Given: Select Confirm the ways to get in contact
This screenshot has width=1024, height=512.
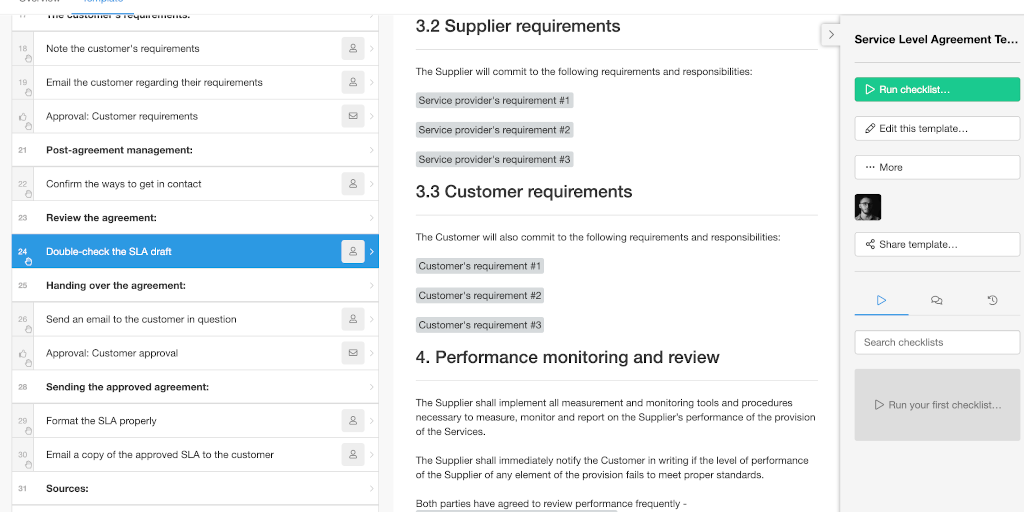Looking at the screenshot, I should [195, 184].
